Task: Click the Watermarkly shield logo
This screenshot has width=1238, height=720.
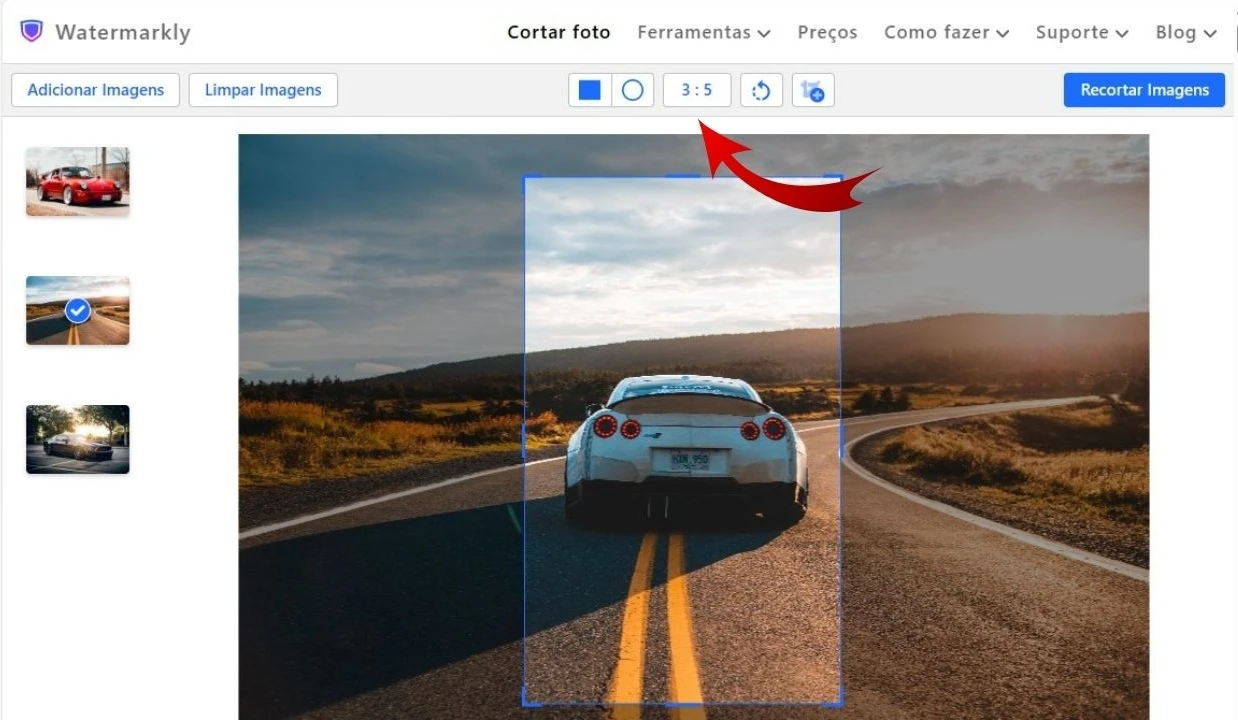Action: (31, 31)
